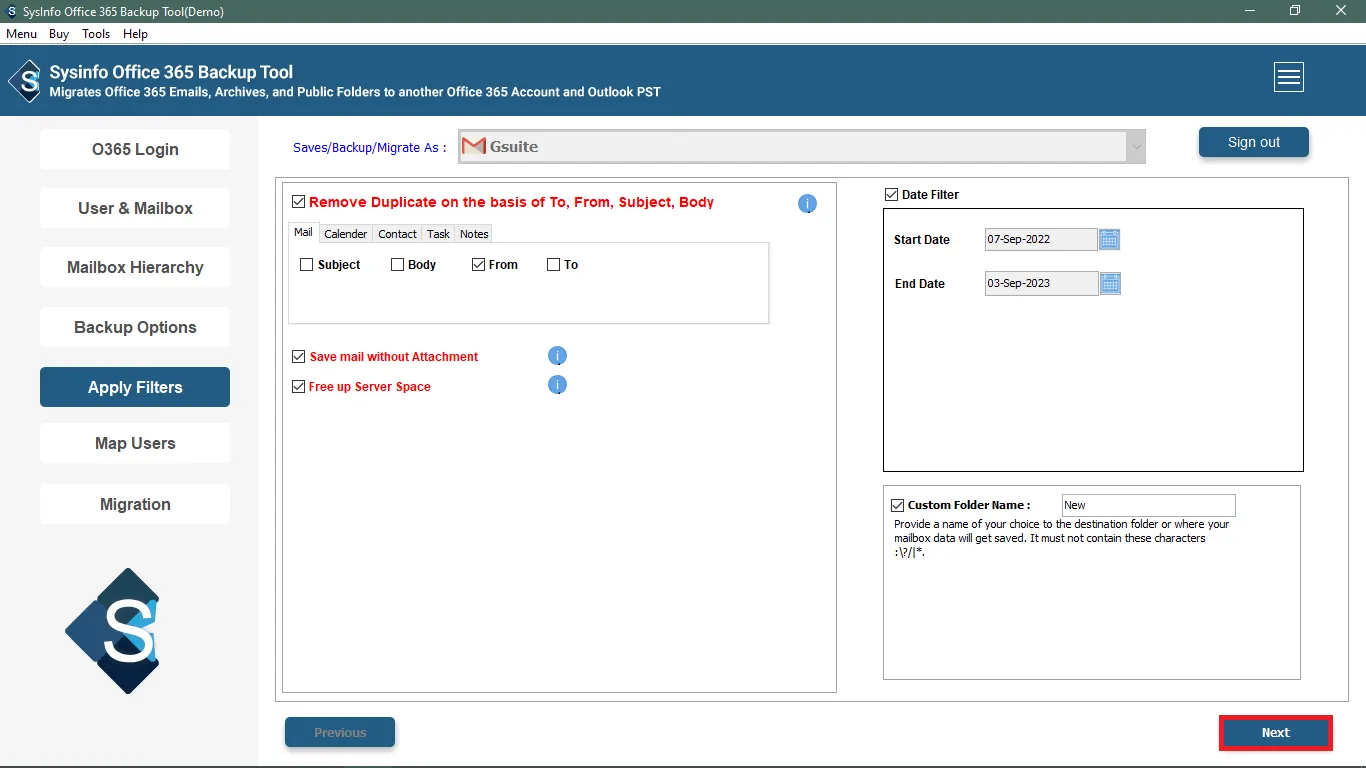The image size is (1366, 768).
Task: Open the Tools menu
Action: coord(96,34)
